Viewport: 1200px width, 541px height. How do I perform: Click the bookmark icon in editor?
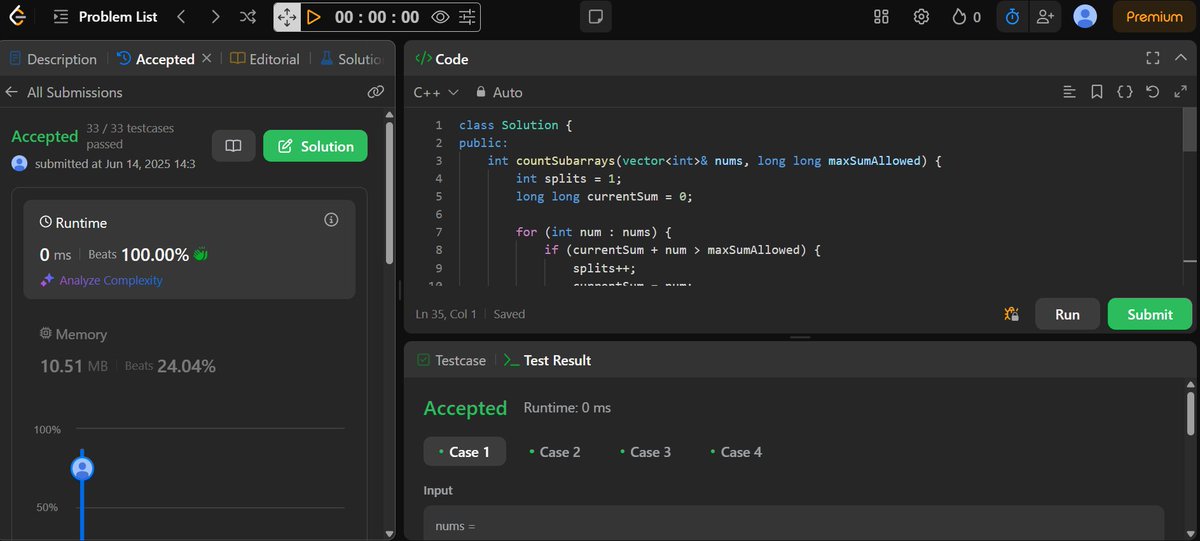(1096, 92)
